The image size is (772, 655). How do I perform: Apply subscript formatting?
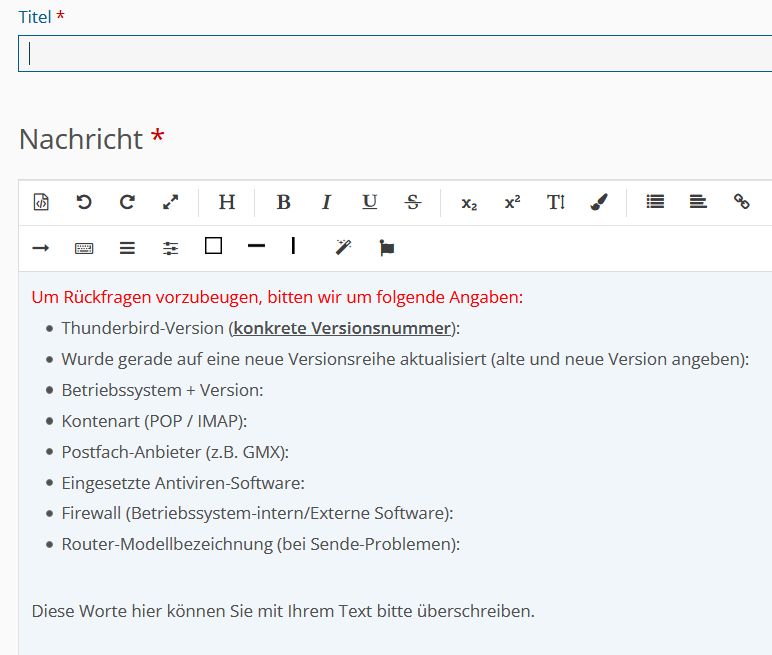tap(469, 203)
